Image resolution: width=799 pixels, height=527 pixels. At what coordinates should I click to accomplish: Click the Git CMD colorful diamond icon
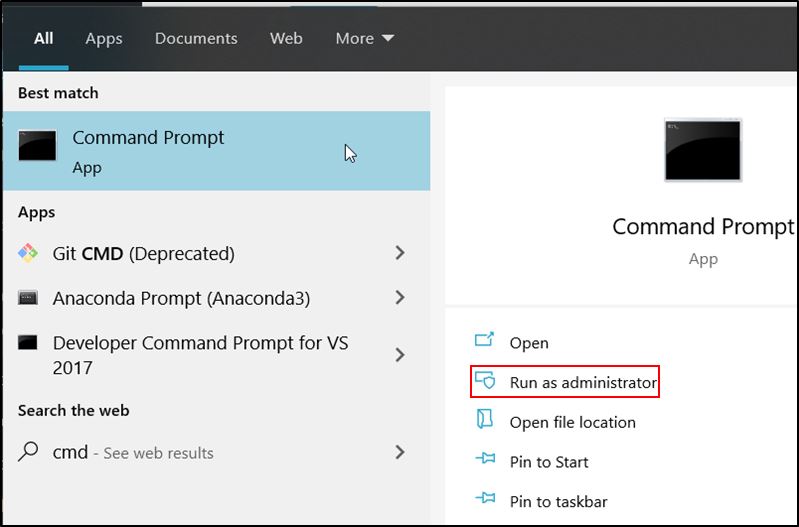(x=28, y=253)
